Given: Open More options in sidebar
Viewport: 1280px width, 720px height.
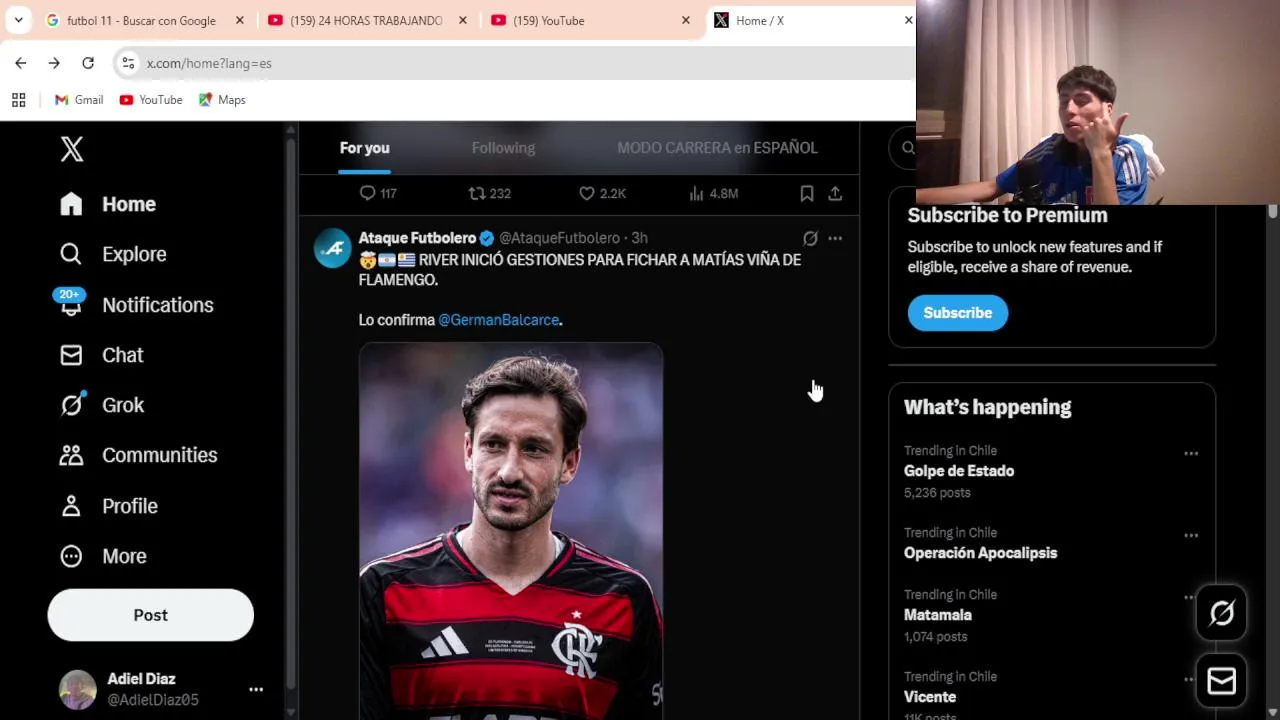Looking at the screenshot, I should 103,556.
